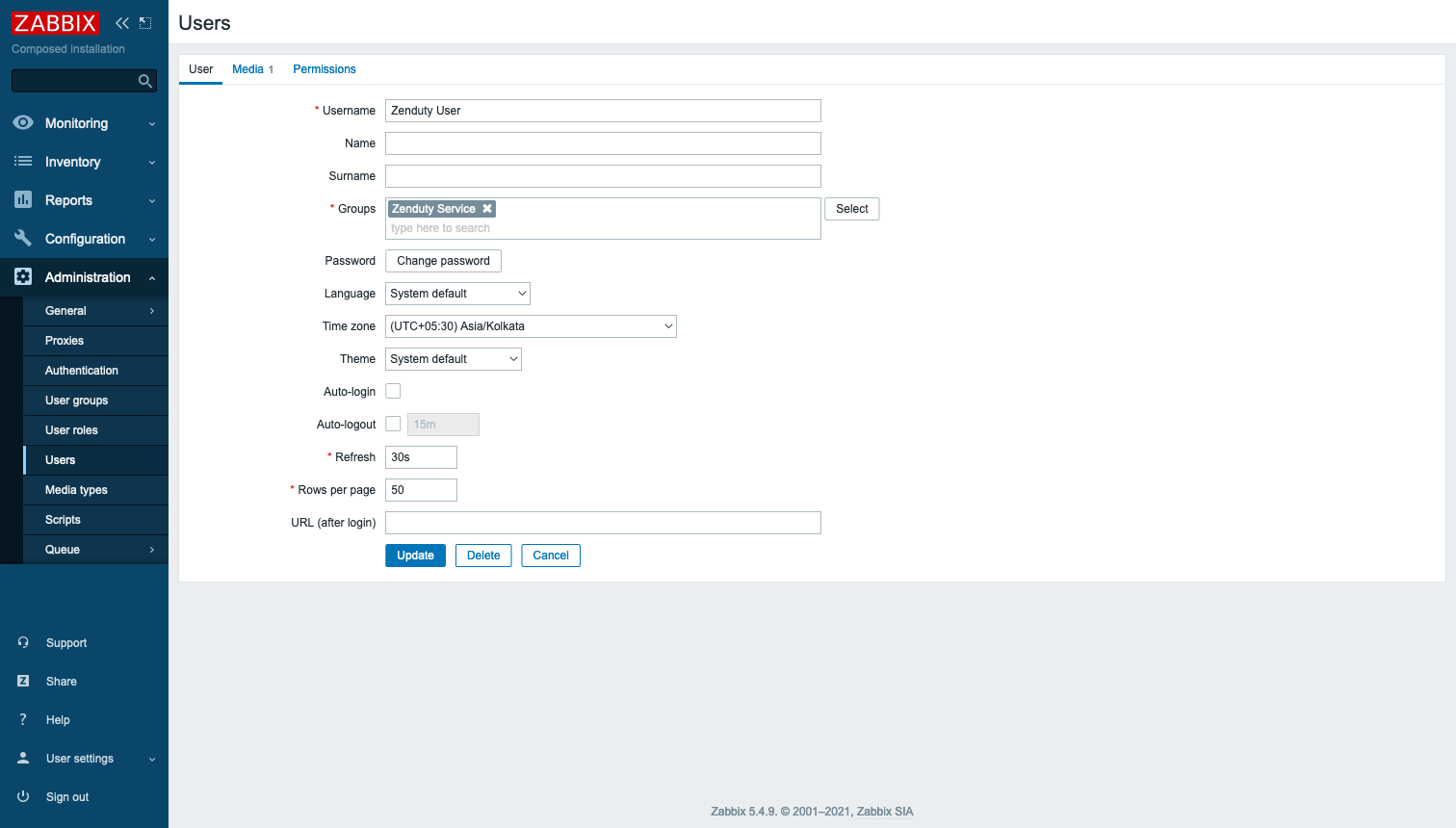Focus the Surname input field
The image size is (1456, 828).
click(603, 176)
